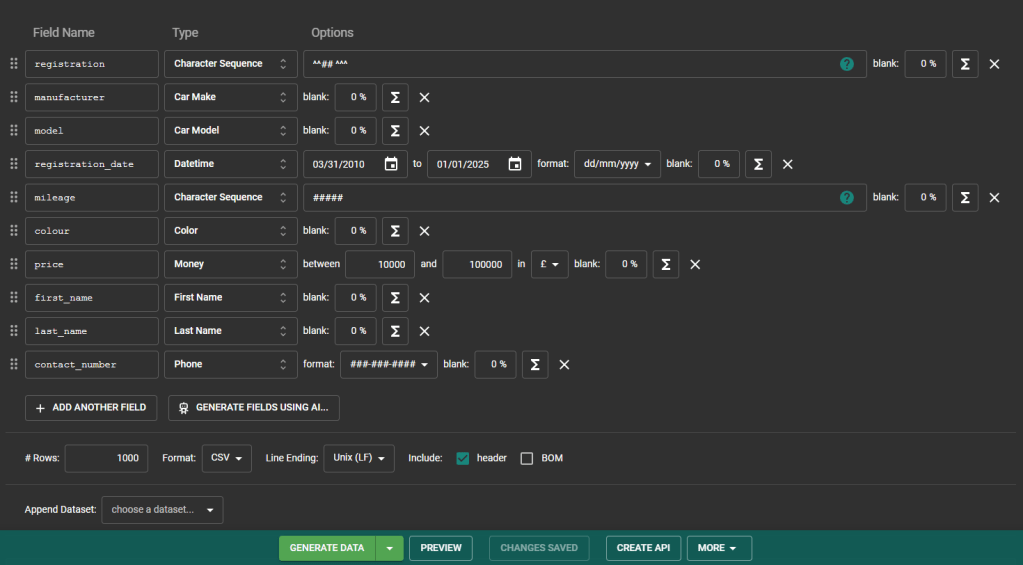Open the Generate Data split-button arrow

[390, 548]
